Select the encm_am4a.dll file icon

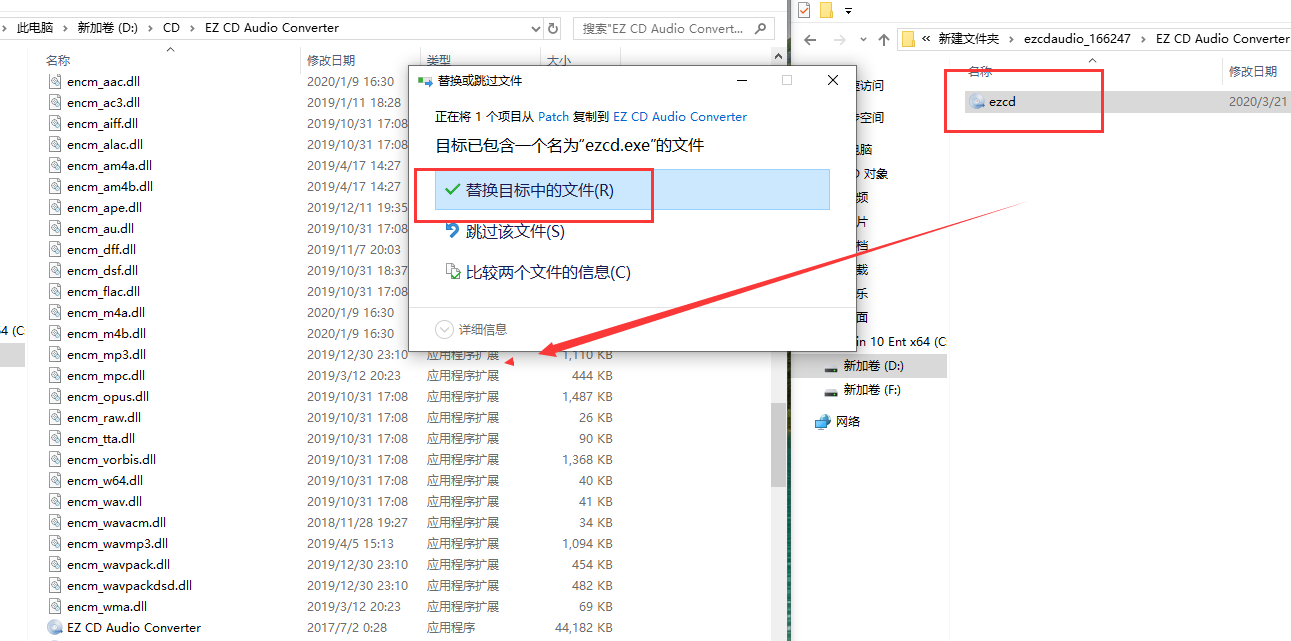[x=55, y=165]
